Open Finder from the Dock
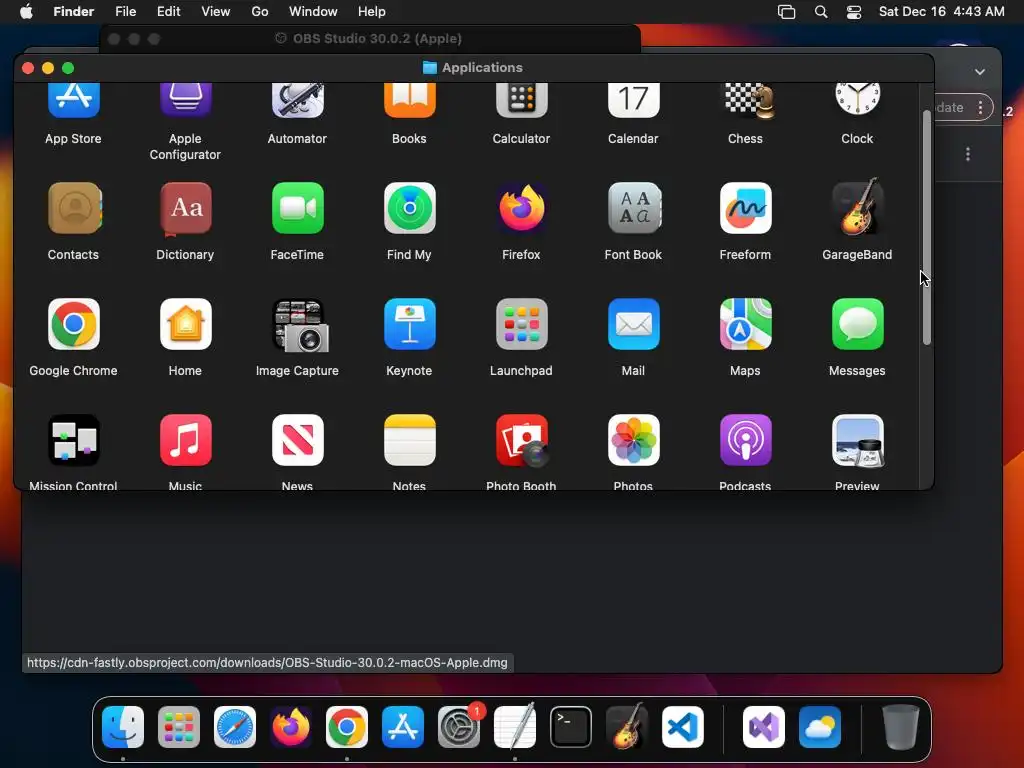 [123, 726]
